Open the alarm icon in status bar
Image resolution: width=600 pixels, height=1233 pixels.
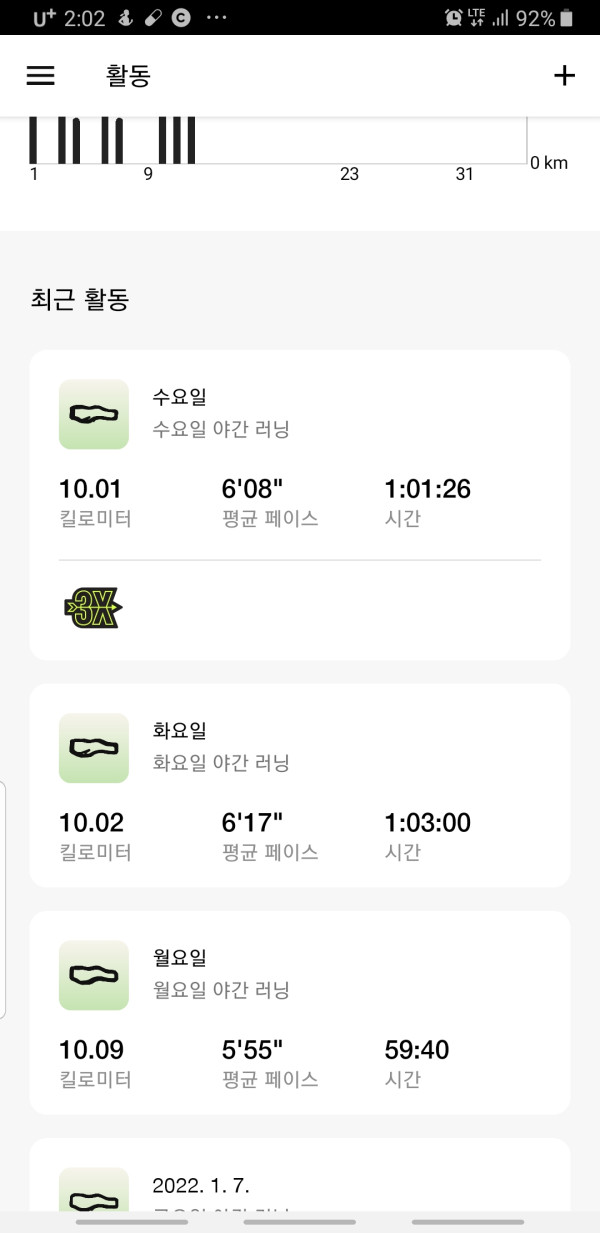[453, 18]
